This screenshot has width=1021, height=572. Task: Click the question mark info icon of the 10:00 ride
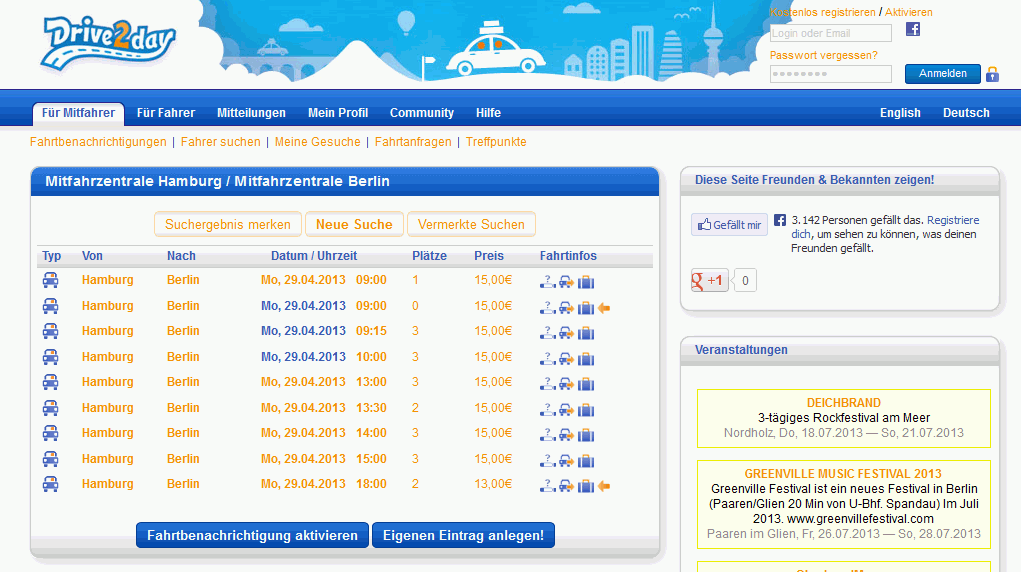[x=547, y=358]
